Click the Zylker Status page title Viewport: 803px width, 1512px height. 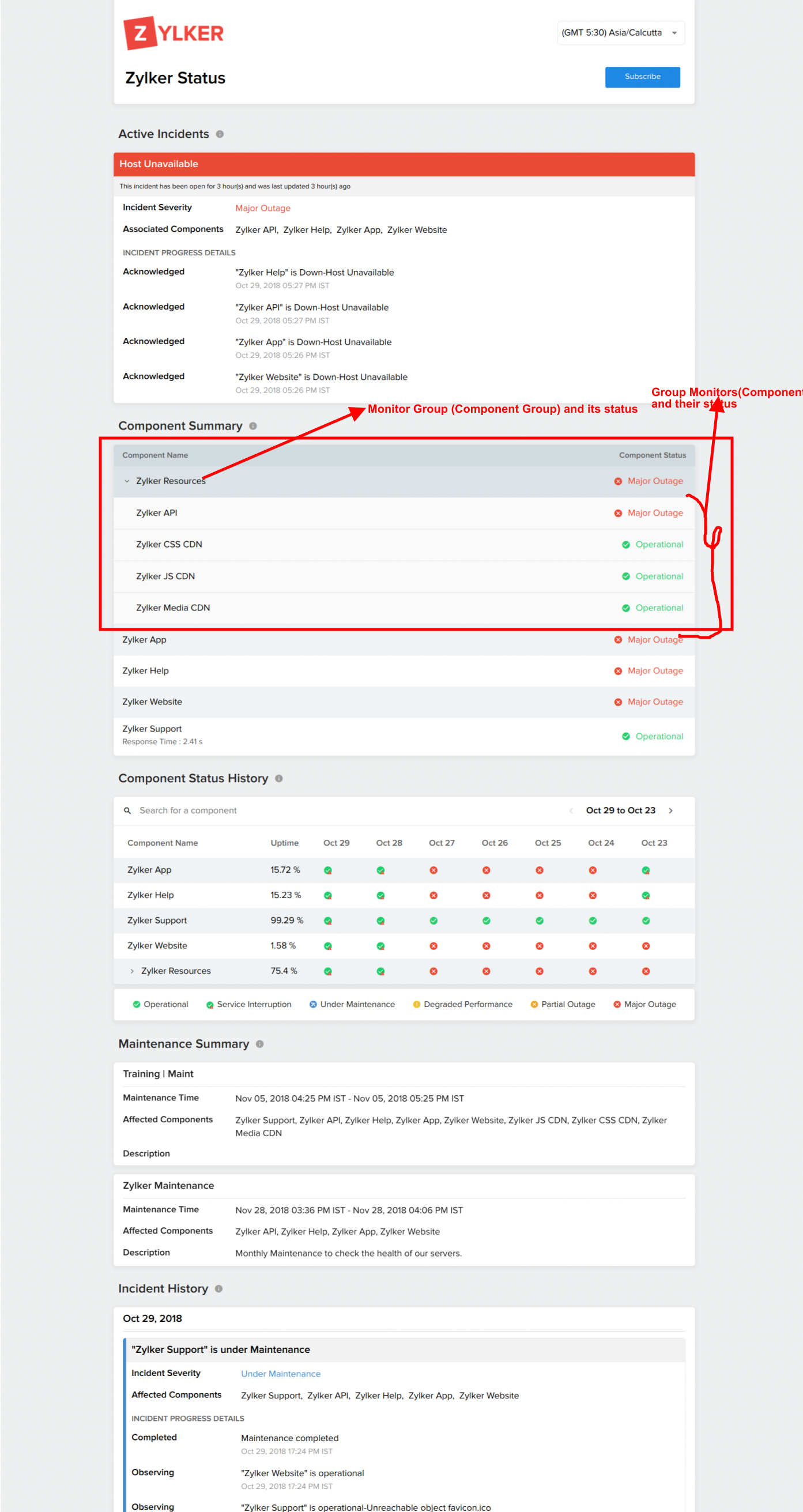pyautogui.click(x=175, y=78)
